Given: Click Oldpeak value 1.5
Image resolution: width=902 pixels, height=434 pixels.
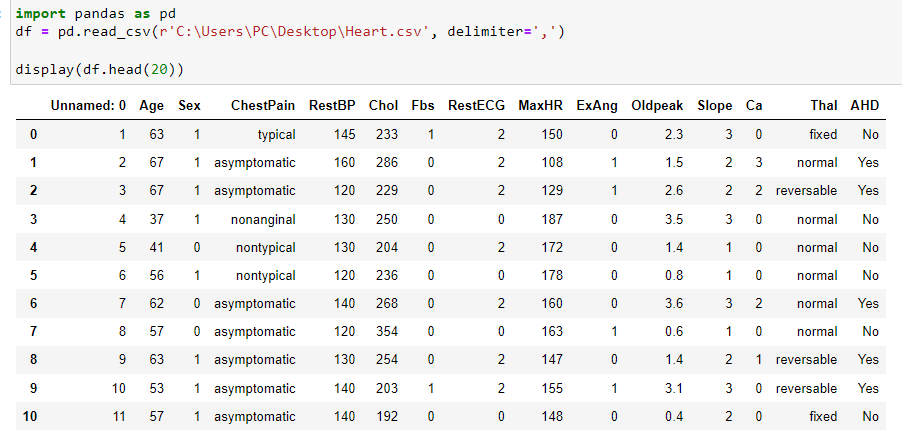Looking at the screenshot, I should (674, 163).
